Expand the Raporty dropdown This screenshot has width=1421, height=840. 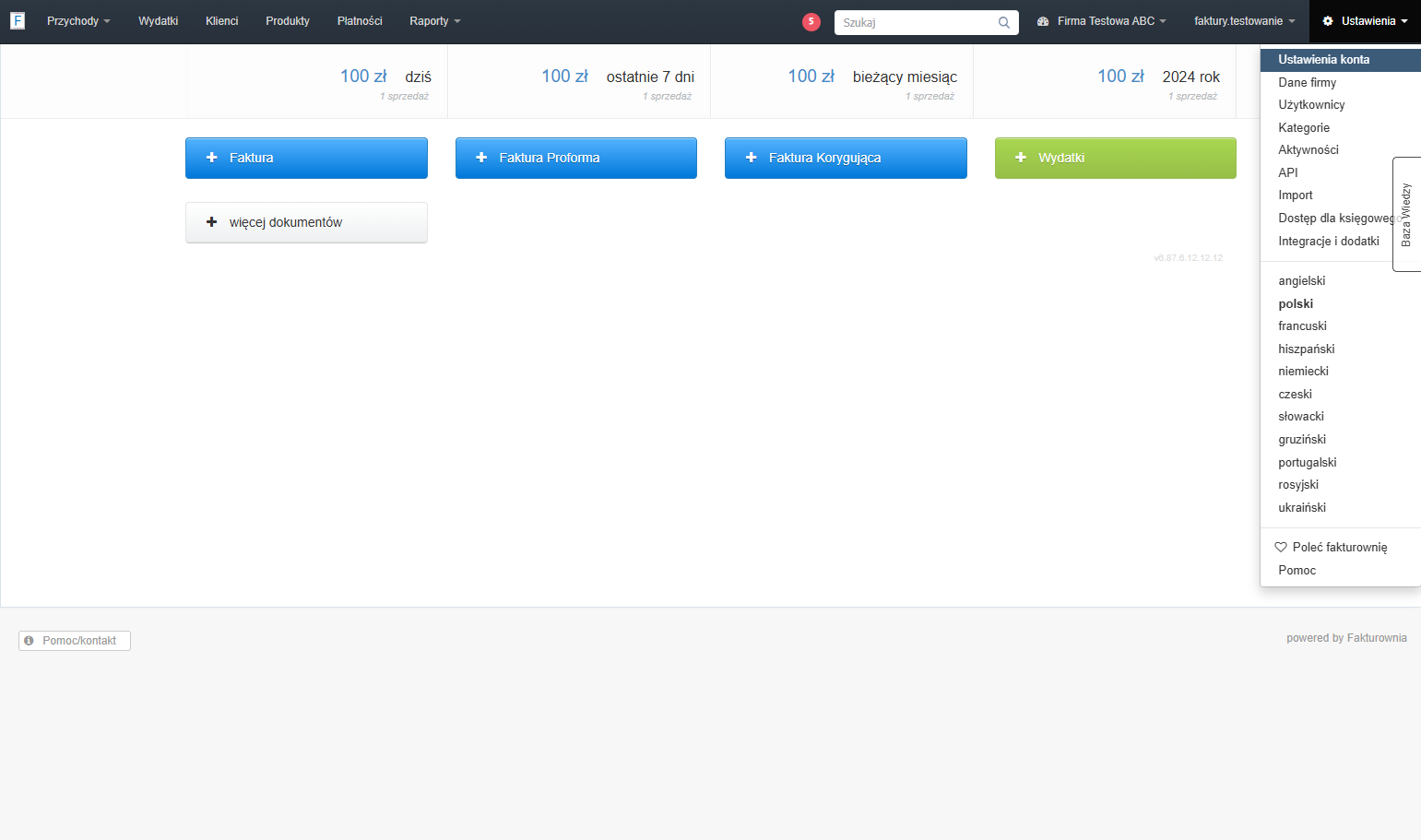(434, 21)
